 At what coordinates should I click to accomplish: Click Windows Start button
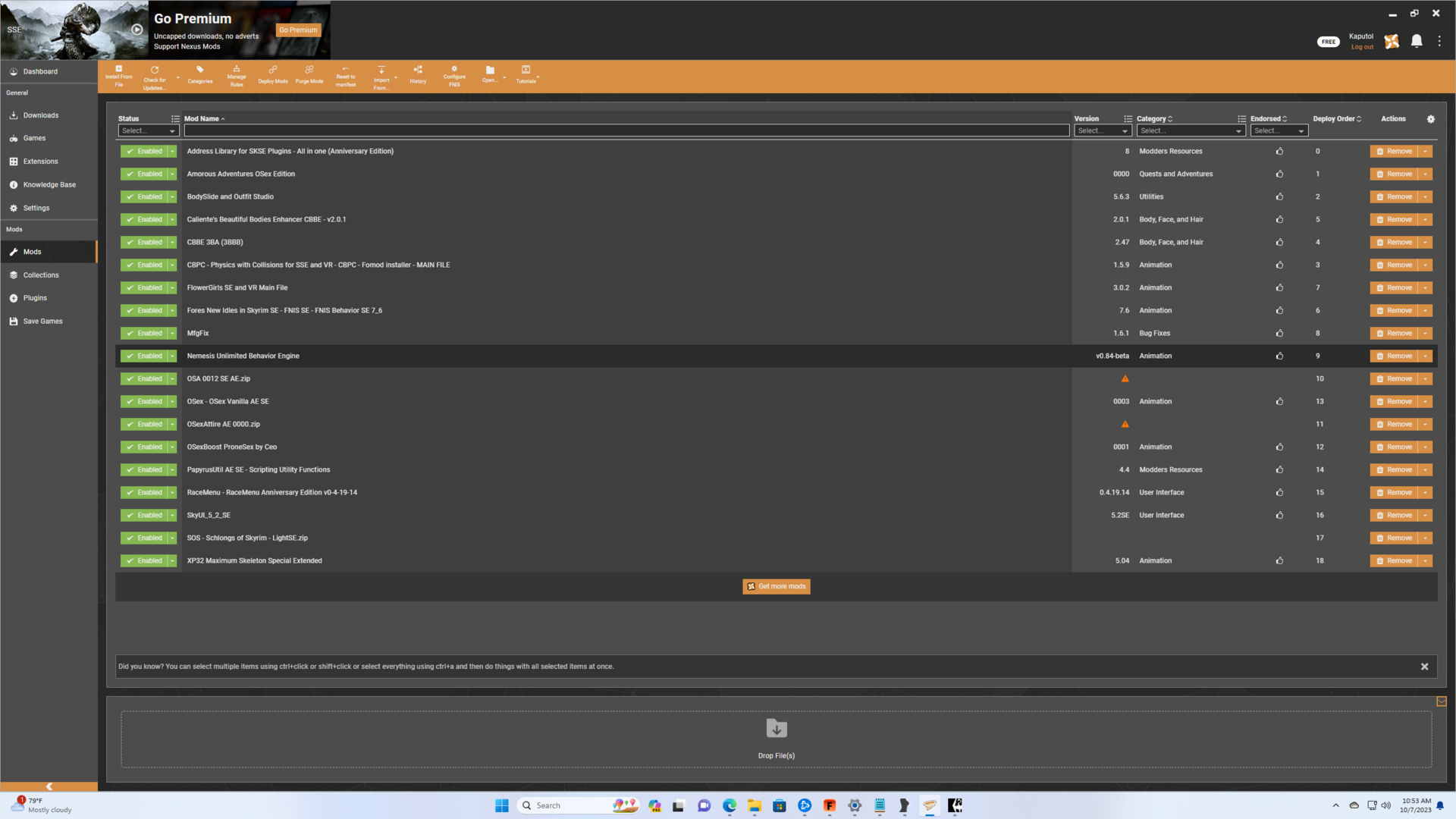[502, 805]
